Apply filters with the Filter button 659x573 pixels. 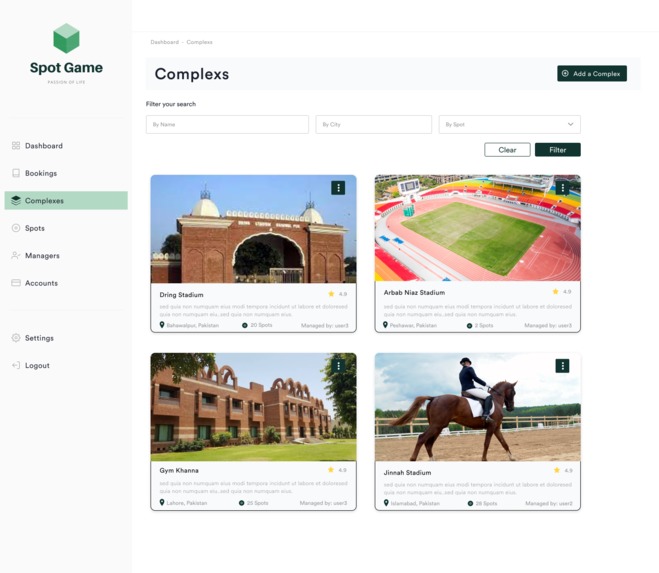pyautogui.click(x=558, y=150)
